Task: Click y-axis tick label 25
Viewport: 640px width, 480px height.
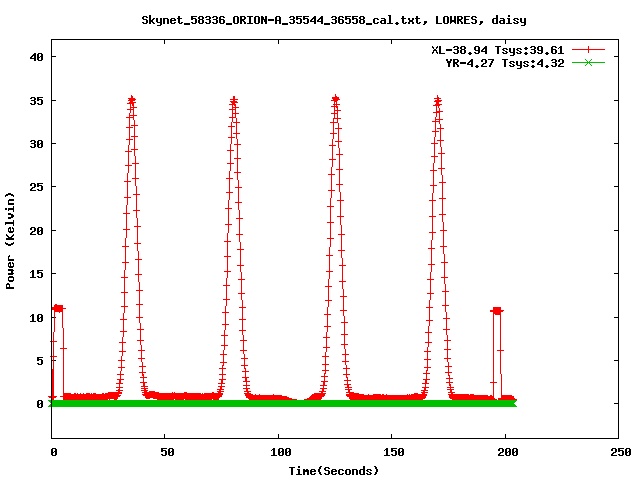Action: (x=36, y=187)
